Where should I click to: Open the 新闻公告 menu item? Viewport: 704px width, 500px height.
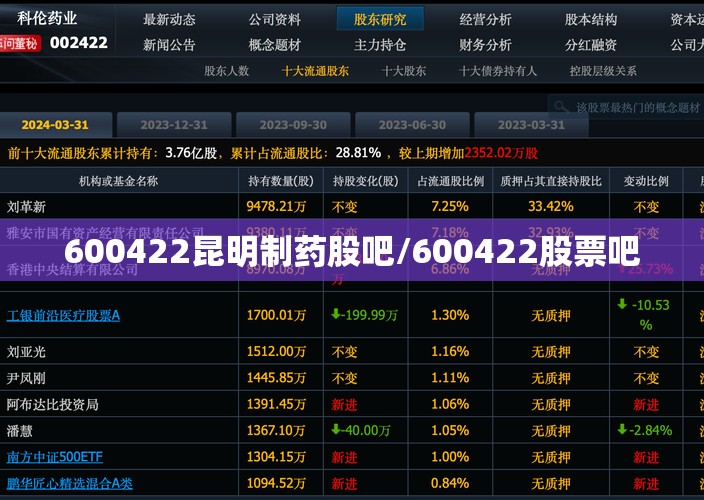pos(169,44)
